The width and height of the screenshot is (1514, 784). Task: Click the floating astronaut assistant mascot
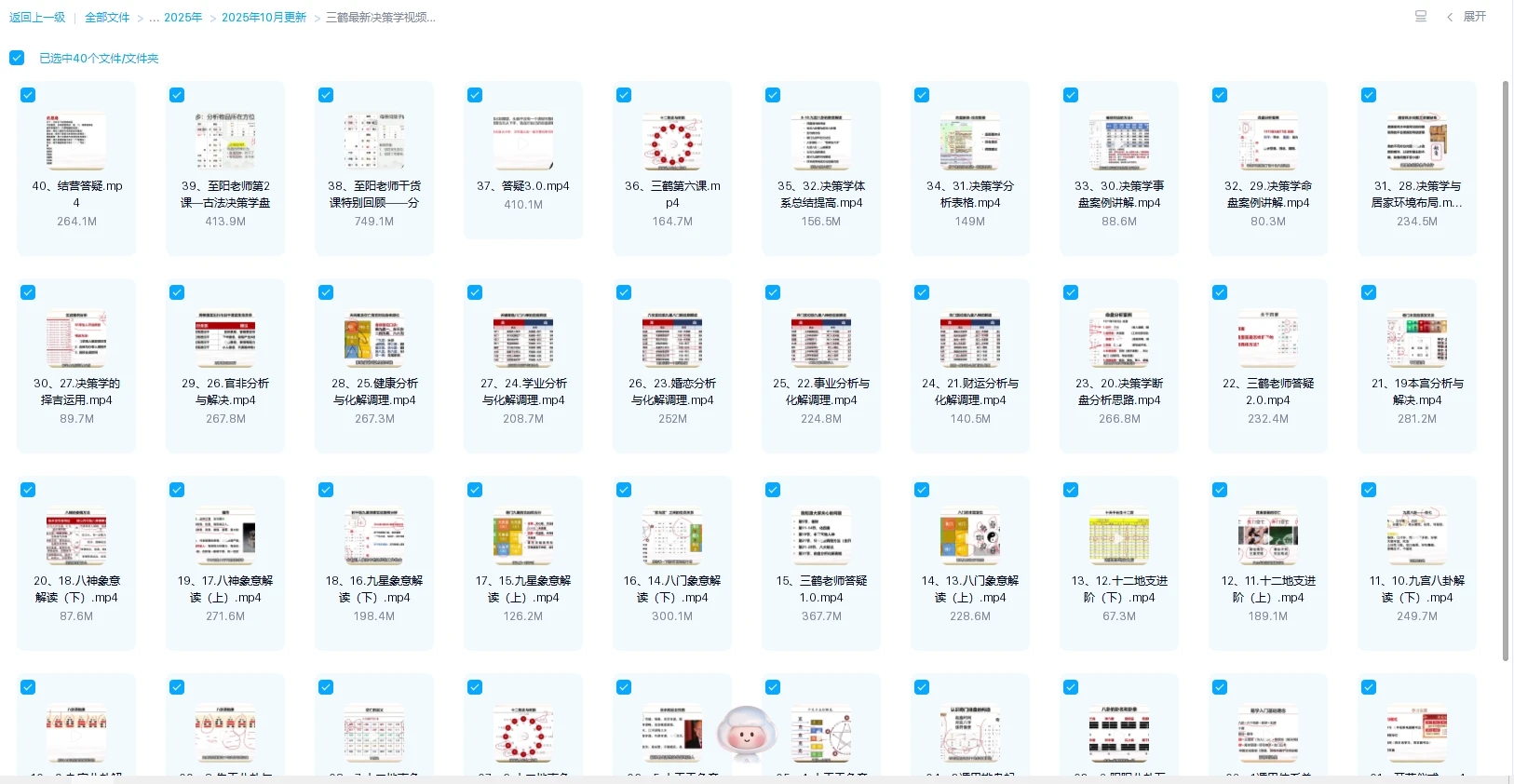pyautogui.click(x=747, y=734)
